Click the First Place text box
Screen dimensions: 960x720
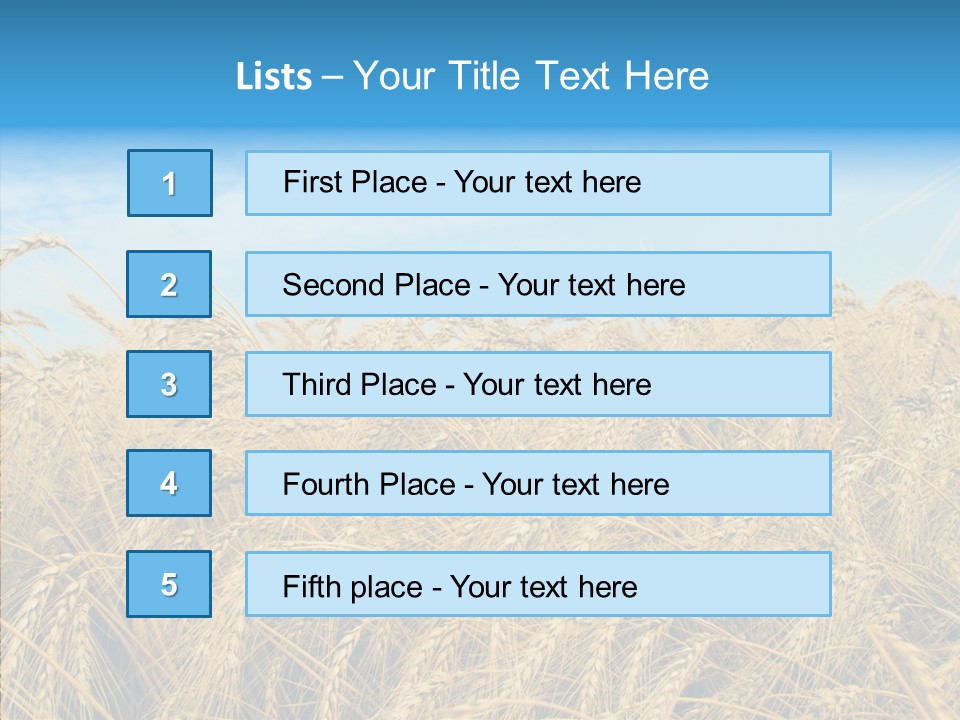click(x=538, y=183)
